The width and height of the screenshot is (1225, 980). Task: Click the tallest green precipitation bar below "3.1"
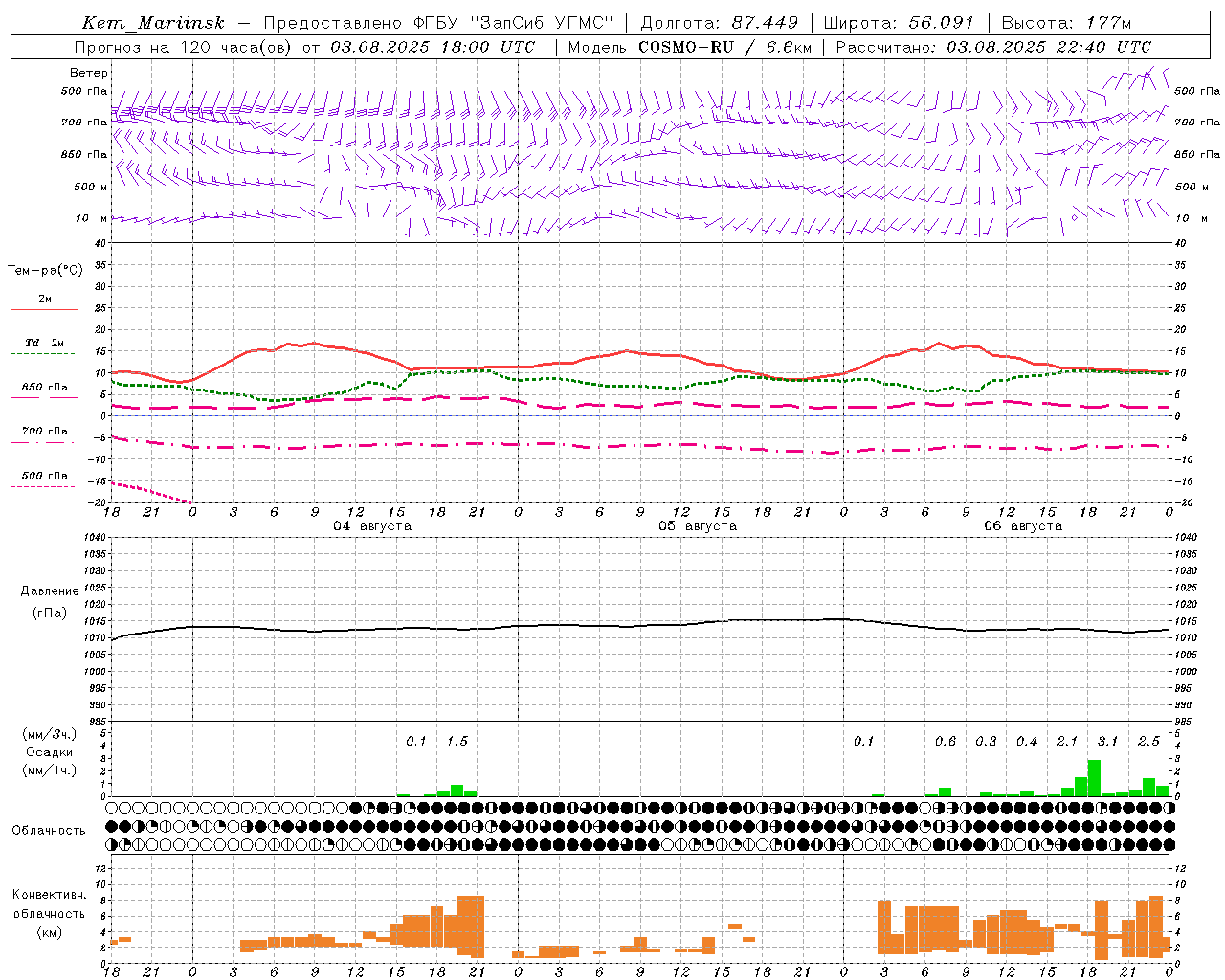1094,778
